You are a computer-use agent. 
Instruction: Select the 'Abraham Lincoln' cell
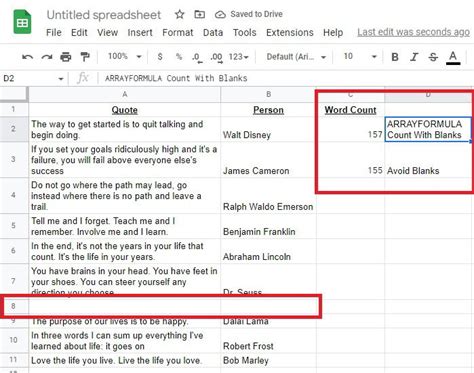point(268,251)
